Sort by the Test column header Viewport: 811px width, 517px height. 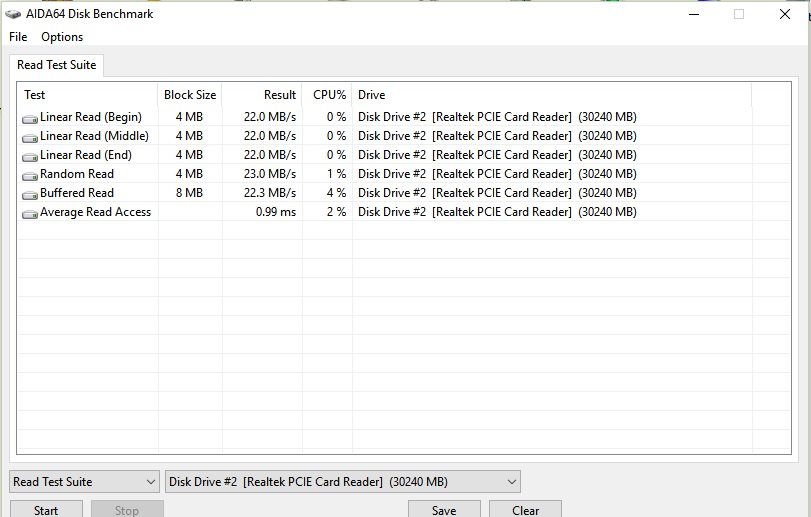pos(88,95)
